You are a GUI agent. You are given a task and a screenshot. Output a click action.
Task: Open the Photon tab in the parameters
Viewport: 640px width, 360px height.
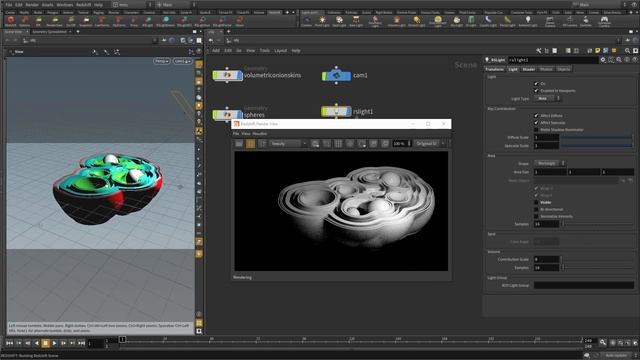coord(546,69)
